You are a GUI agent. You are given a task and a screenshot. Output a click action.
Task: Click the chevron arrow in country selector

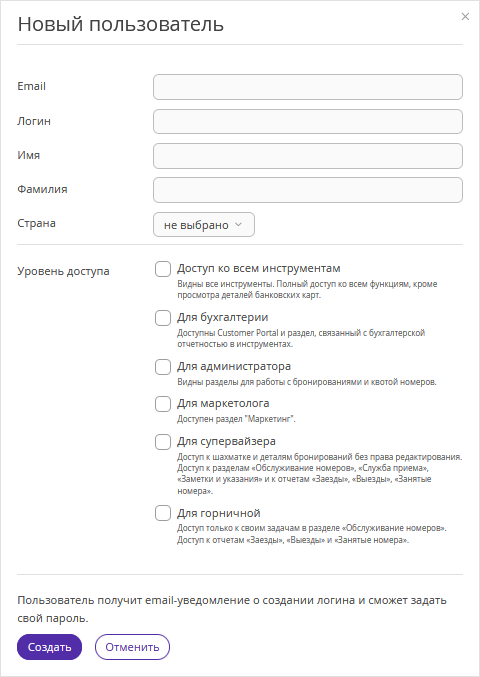[x=238, y=225]
